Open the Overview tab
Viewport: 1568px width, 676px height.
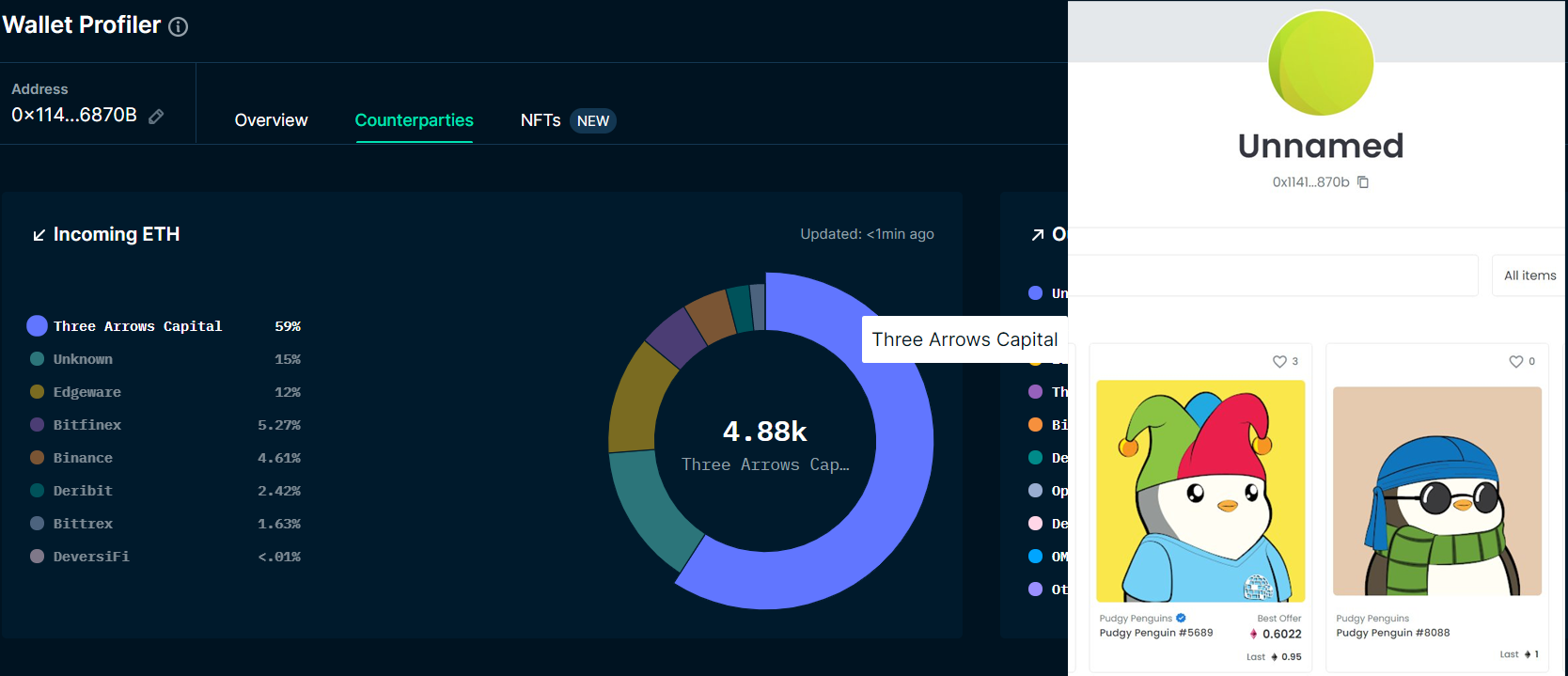(271, 120)
